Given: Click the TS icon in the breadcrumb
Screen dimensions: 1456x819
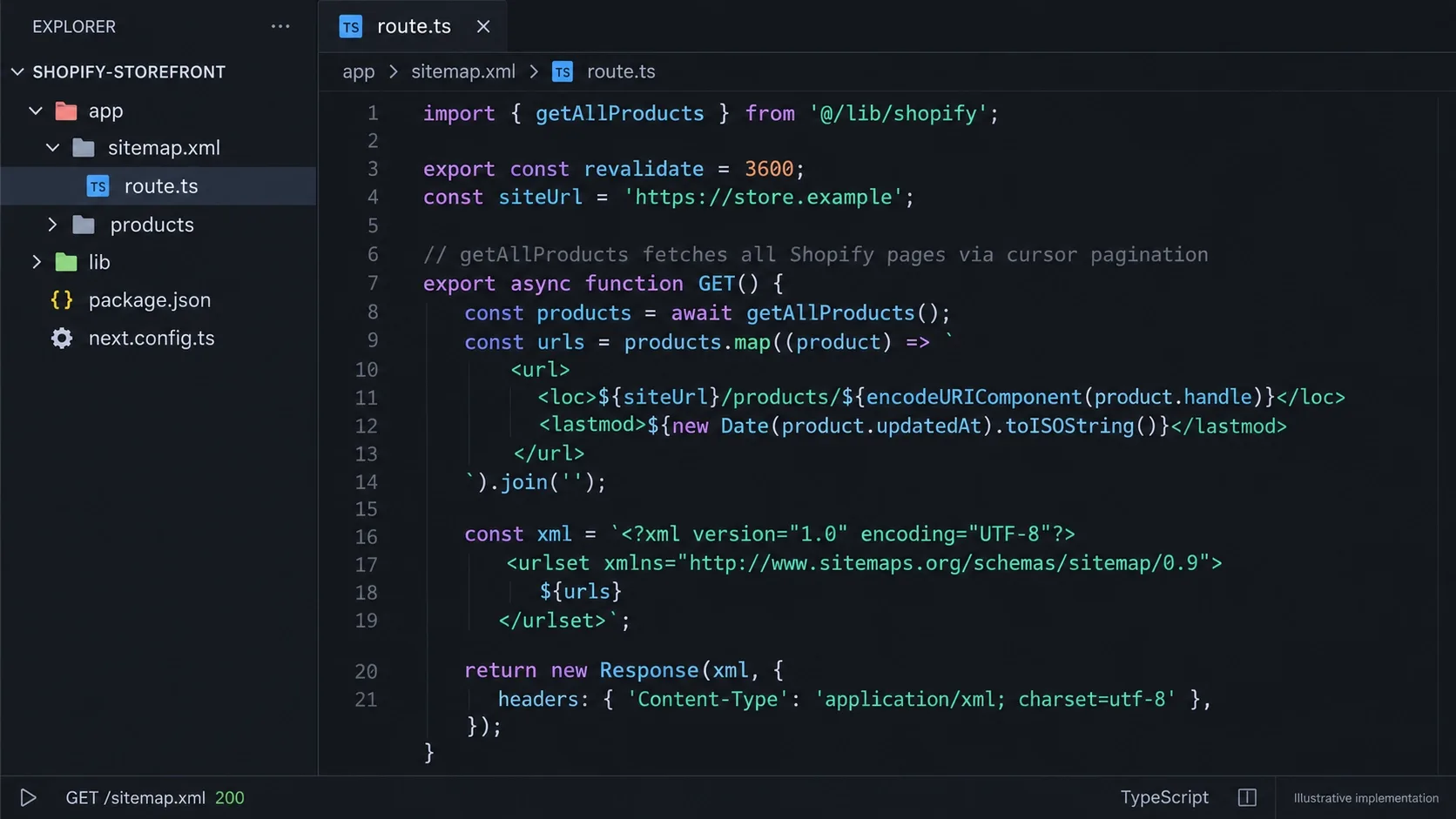Looking at the screenshot, I should [563, 71].
